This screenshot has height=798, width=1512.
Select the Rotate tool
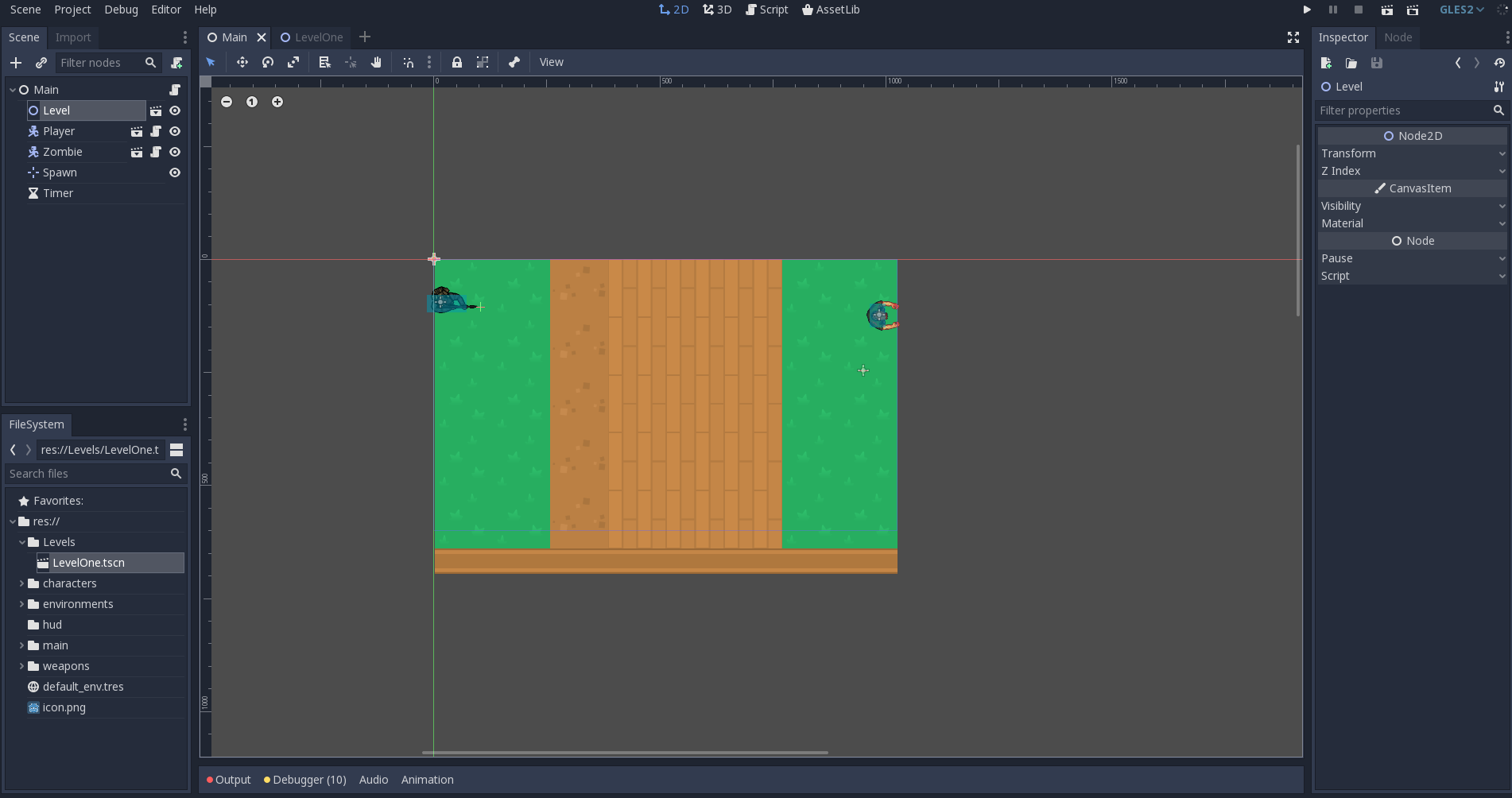(x=268, y=62)
